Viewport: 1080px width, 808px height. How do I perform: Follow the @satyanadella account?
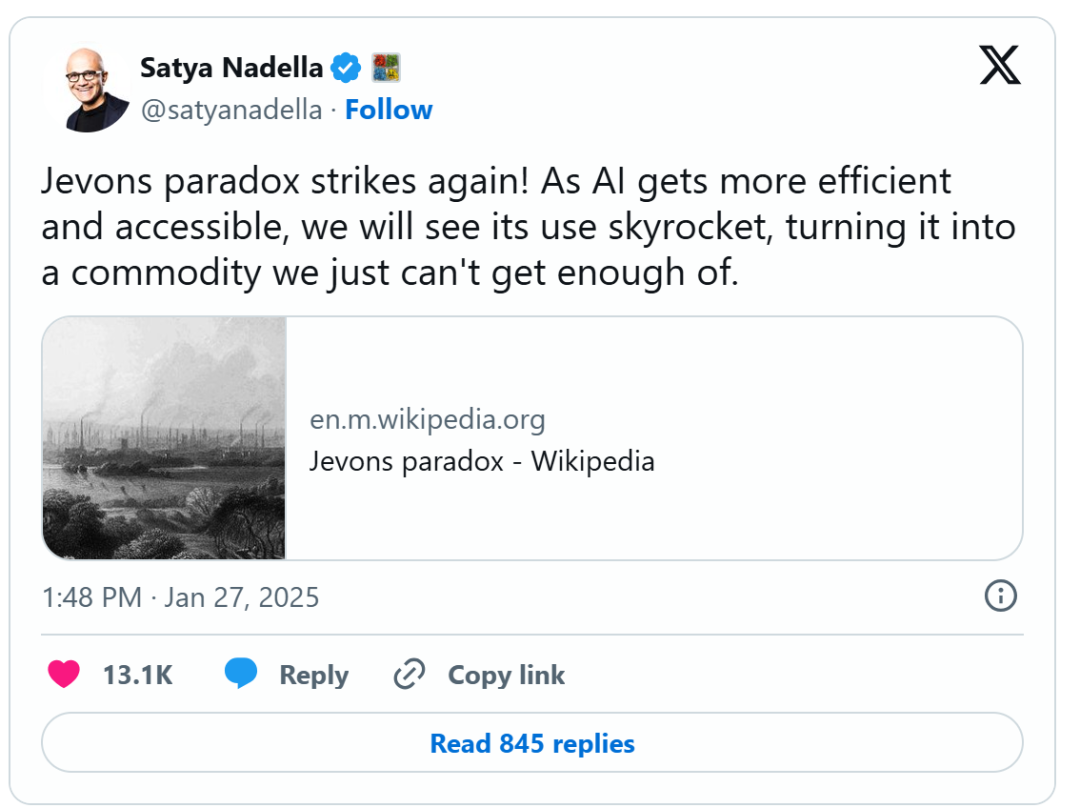(388, 110)
